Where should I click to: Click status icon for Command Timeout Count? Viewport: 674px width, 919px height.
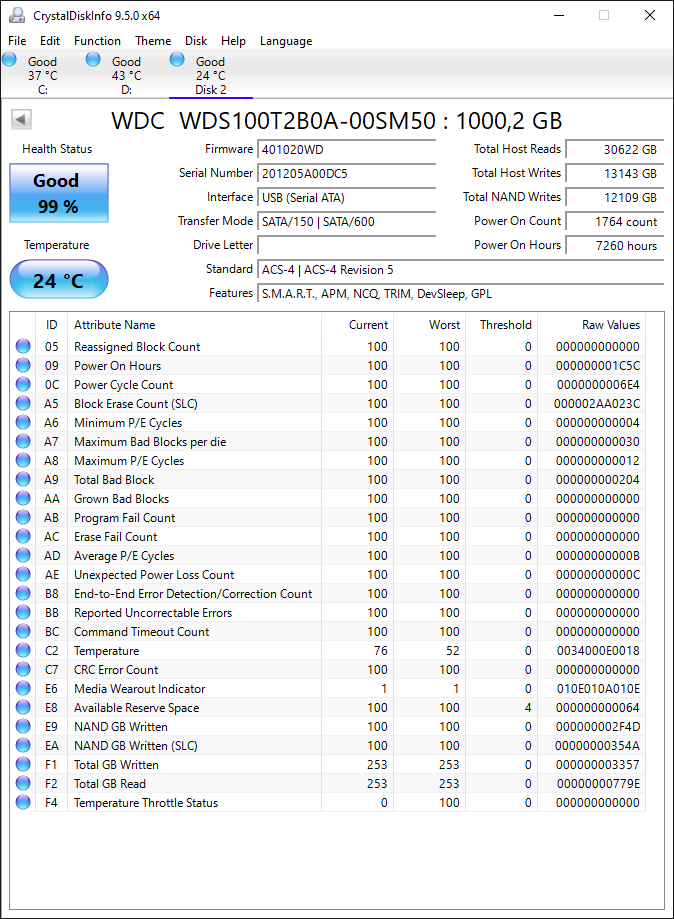click(x=23, y=631)
